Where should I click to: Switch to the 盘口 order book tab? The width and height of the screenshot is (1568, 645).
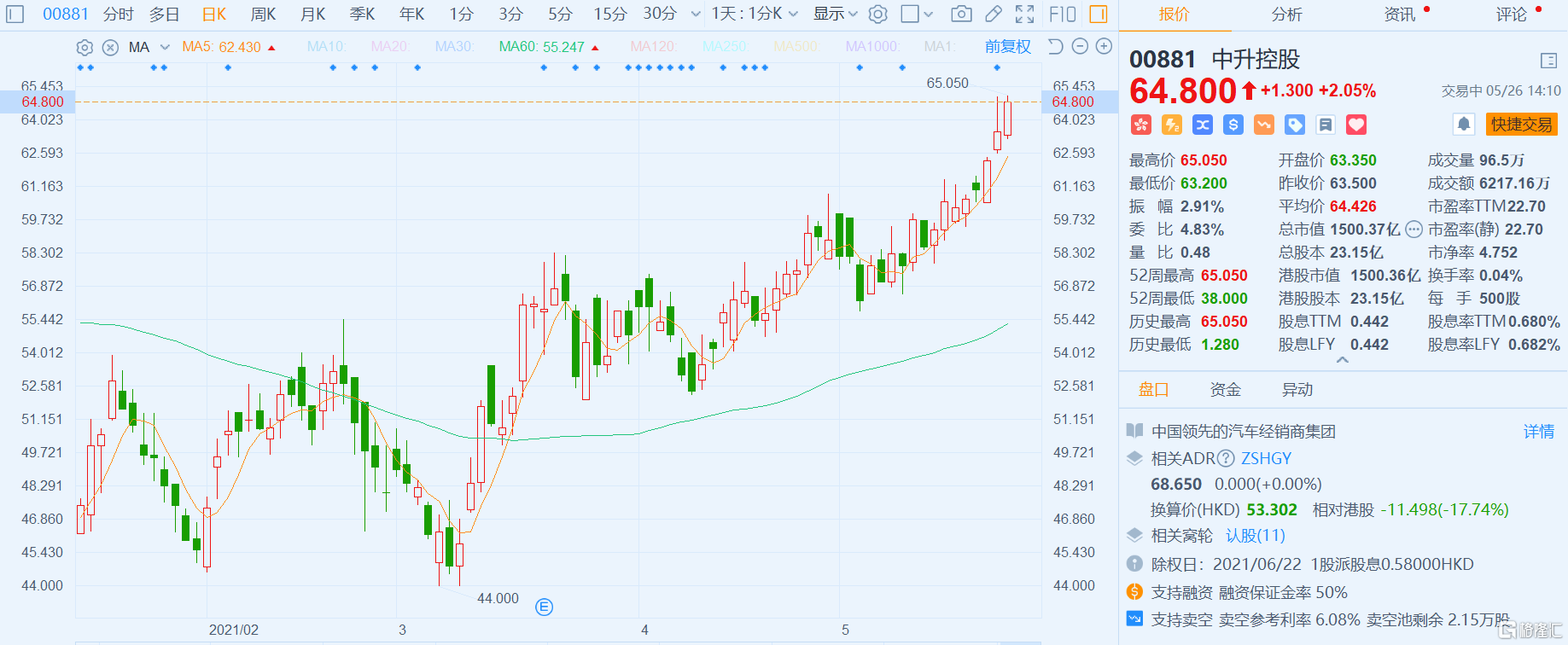point(1154,390)
